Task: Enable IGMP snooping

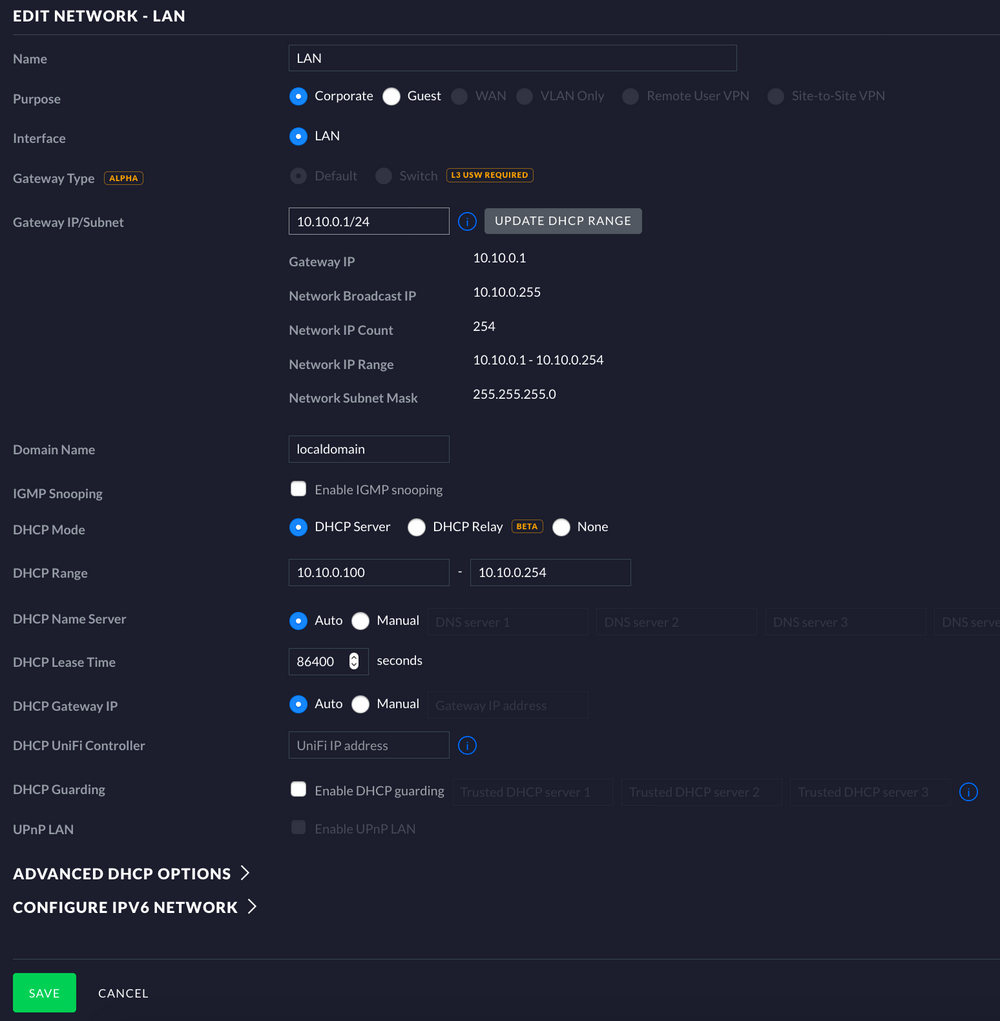Action: [298, 489]
